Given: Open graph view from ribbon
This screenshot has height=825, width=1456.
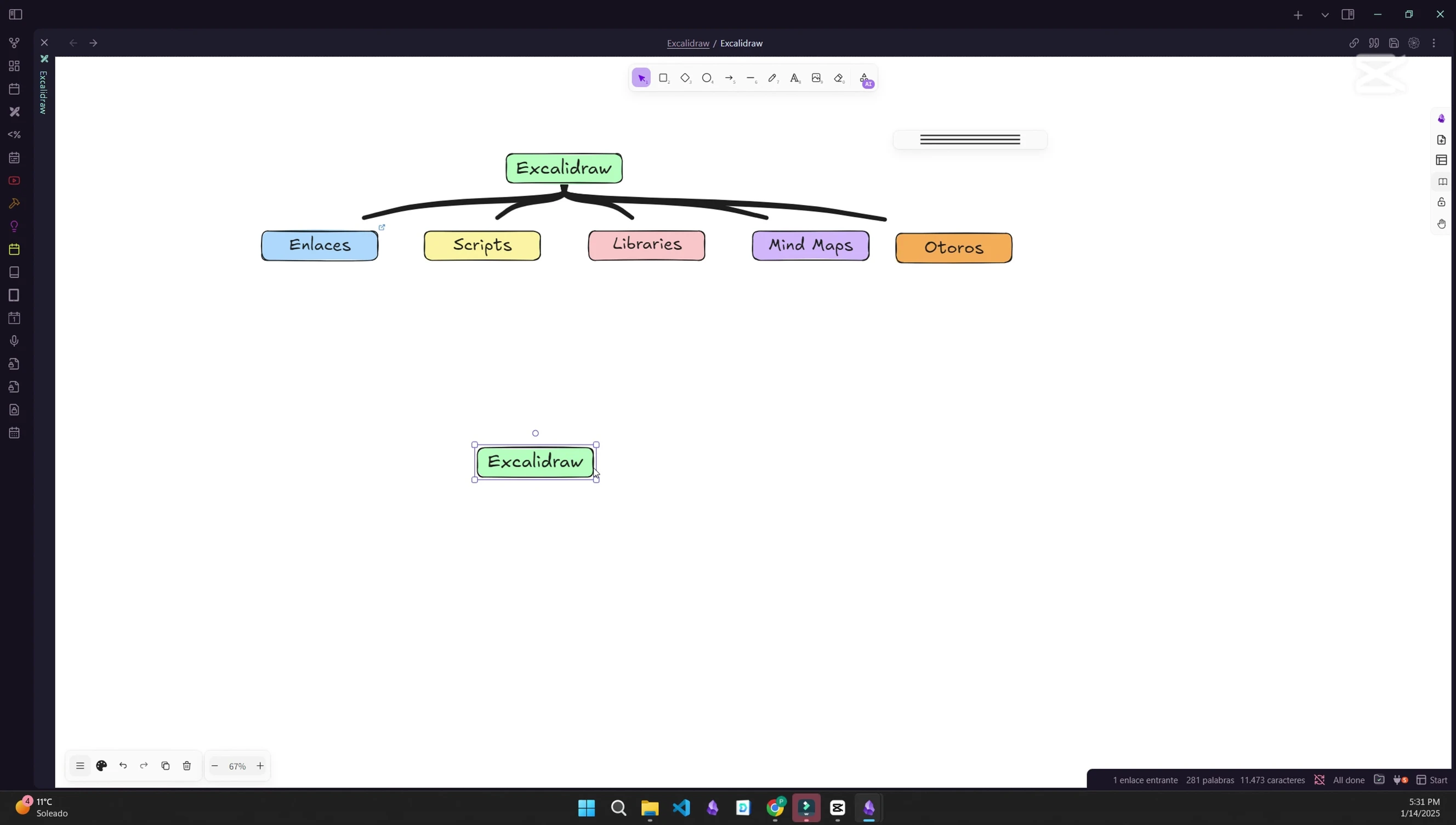Looking at the screenshot, I should tap(14, 43).
